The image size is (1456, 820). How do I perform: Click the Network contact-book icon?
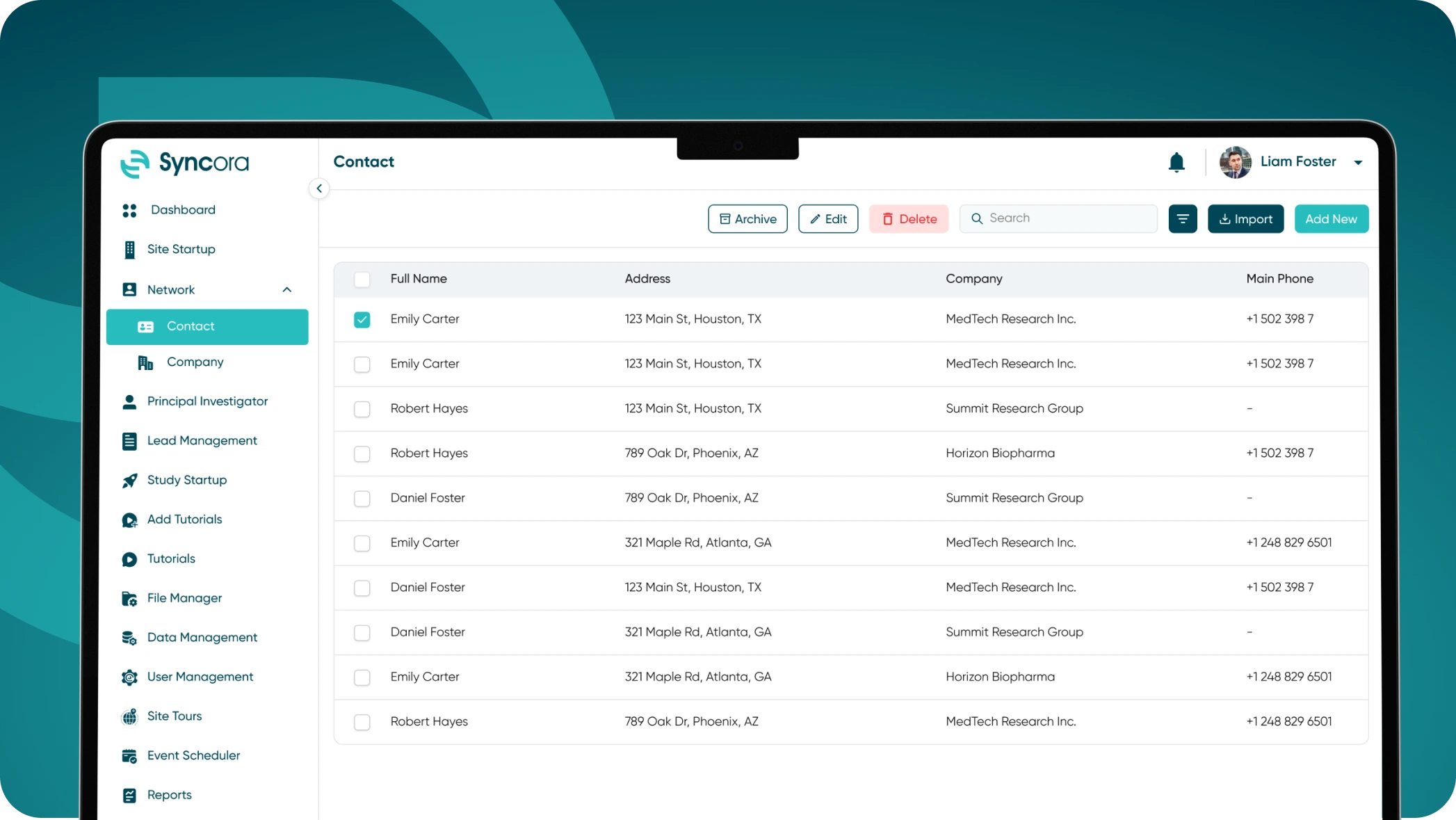129,289
